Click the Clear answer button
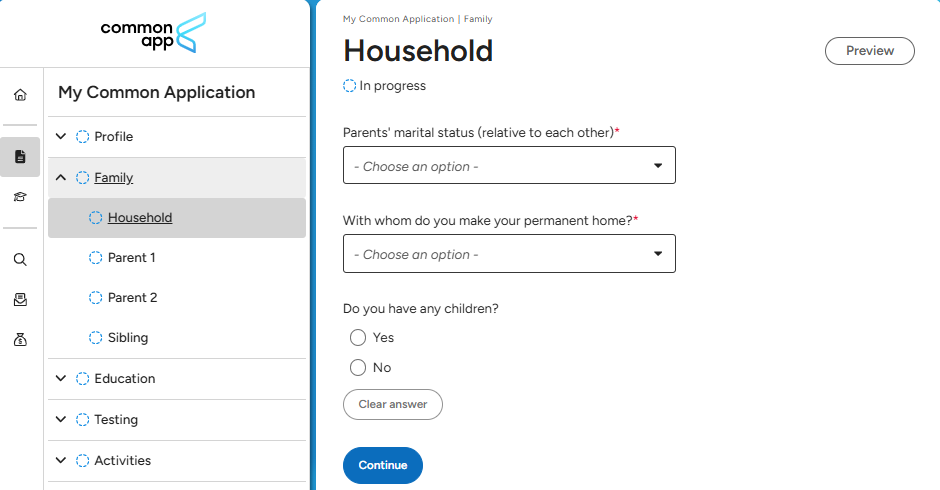Screen dimensions: 940x490 (x=393, y=405)
